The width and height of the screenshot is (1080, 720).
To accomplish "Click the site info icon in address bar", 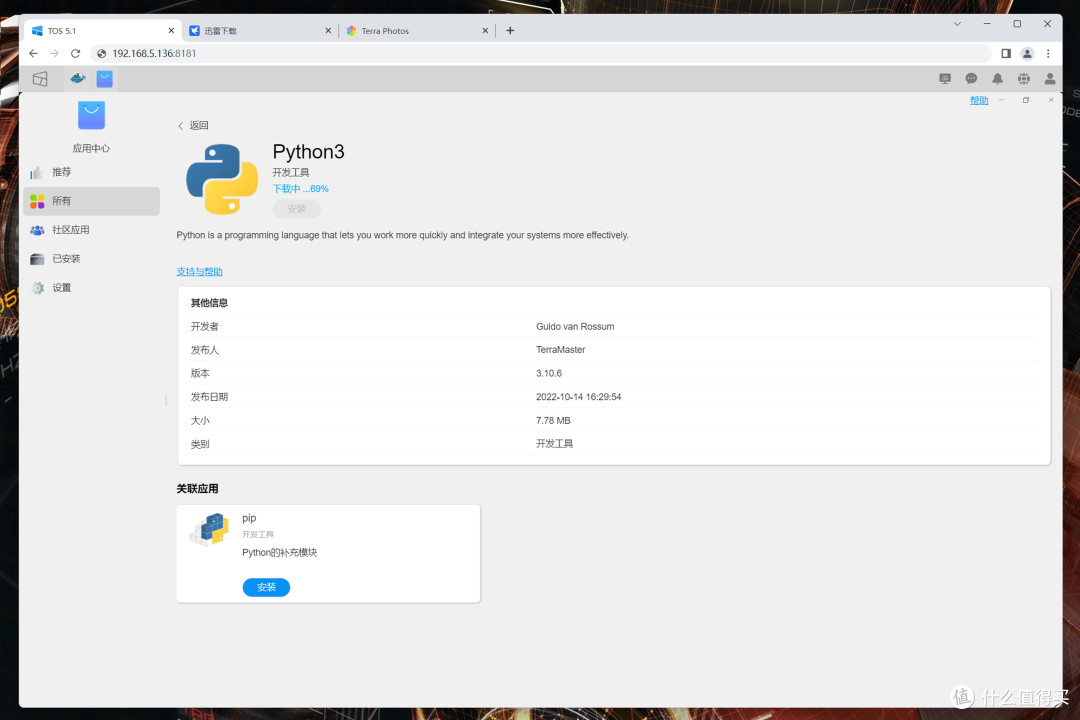I will 101,53.
